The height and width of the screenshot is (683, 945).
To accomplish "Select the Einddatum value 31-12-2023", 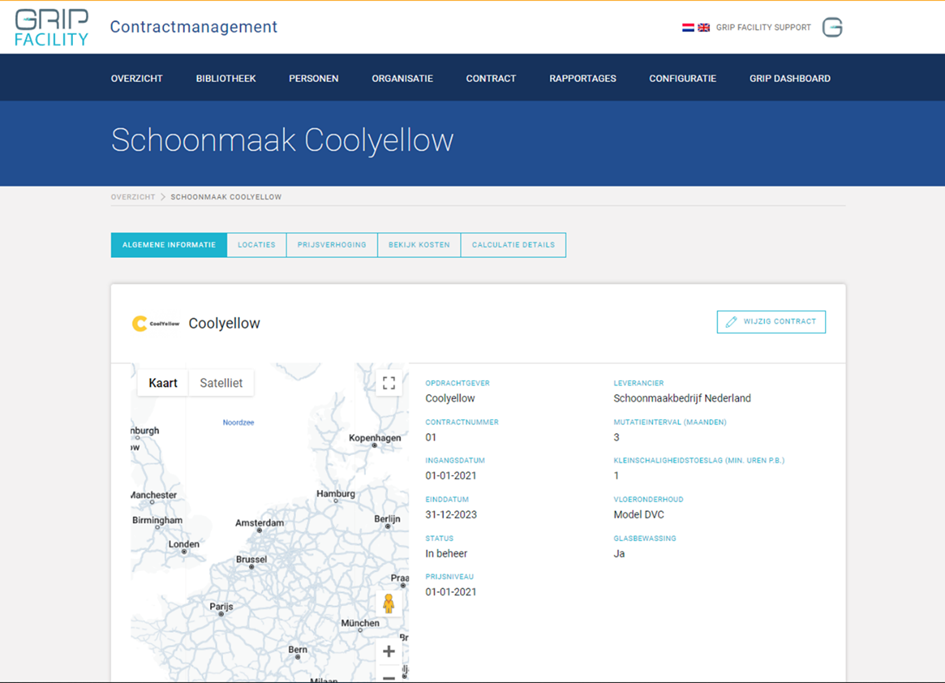I will click(451, 515).
